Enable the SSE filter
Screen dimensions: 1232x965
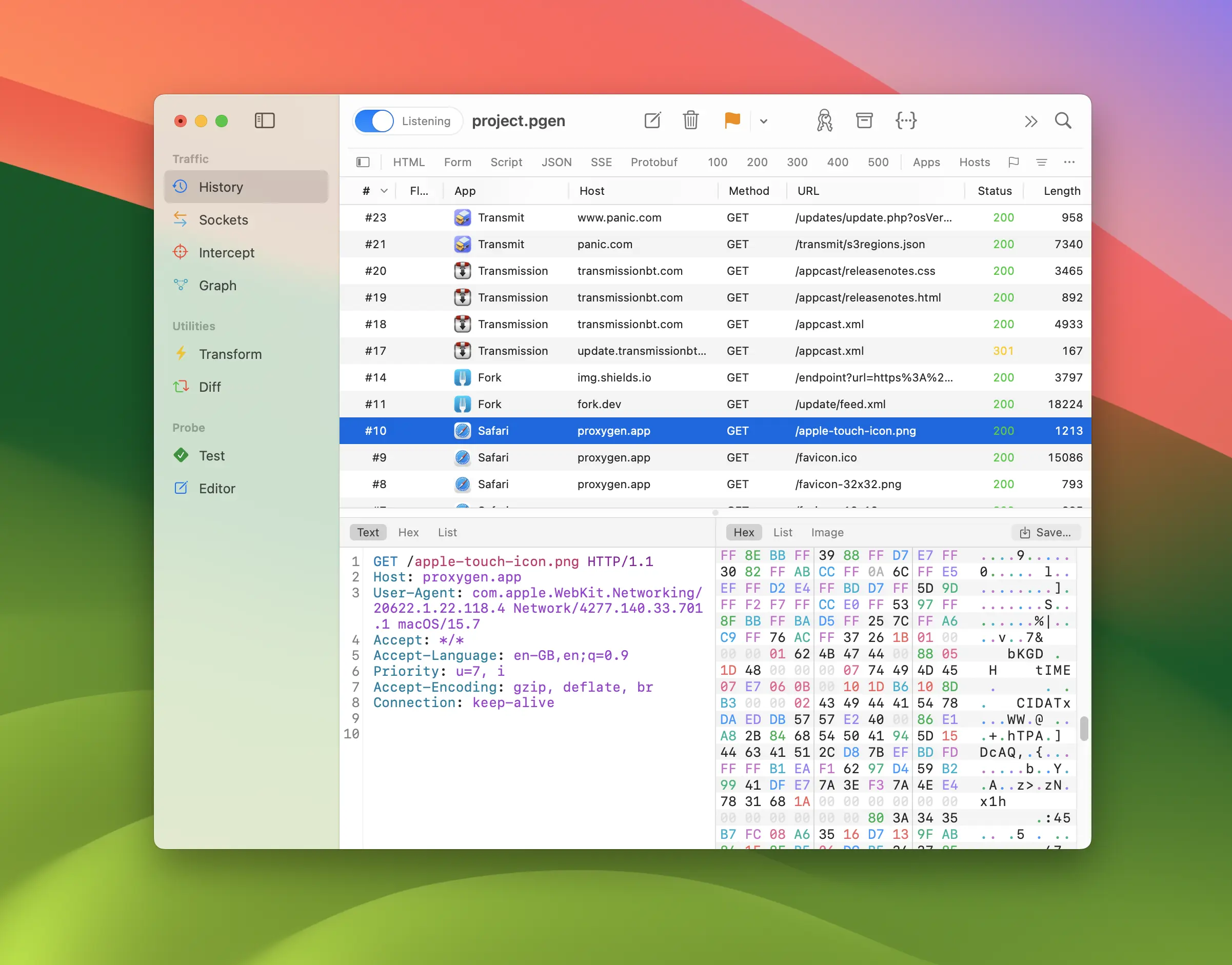[601, 162]
